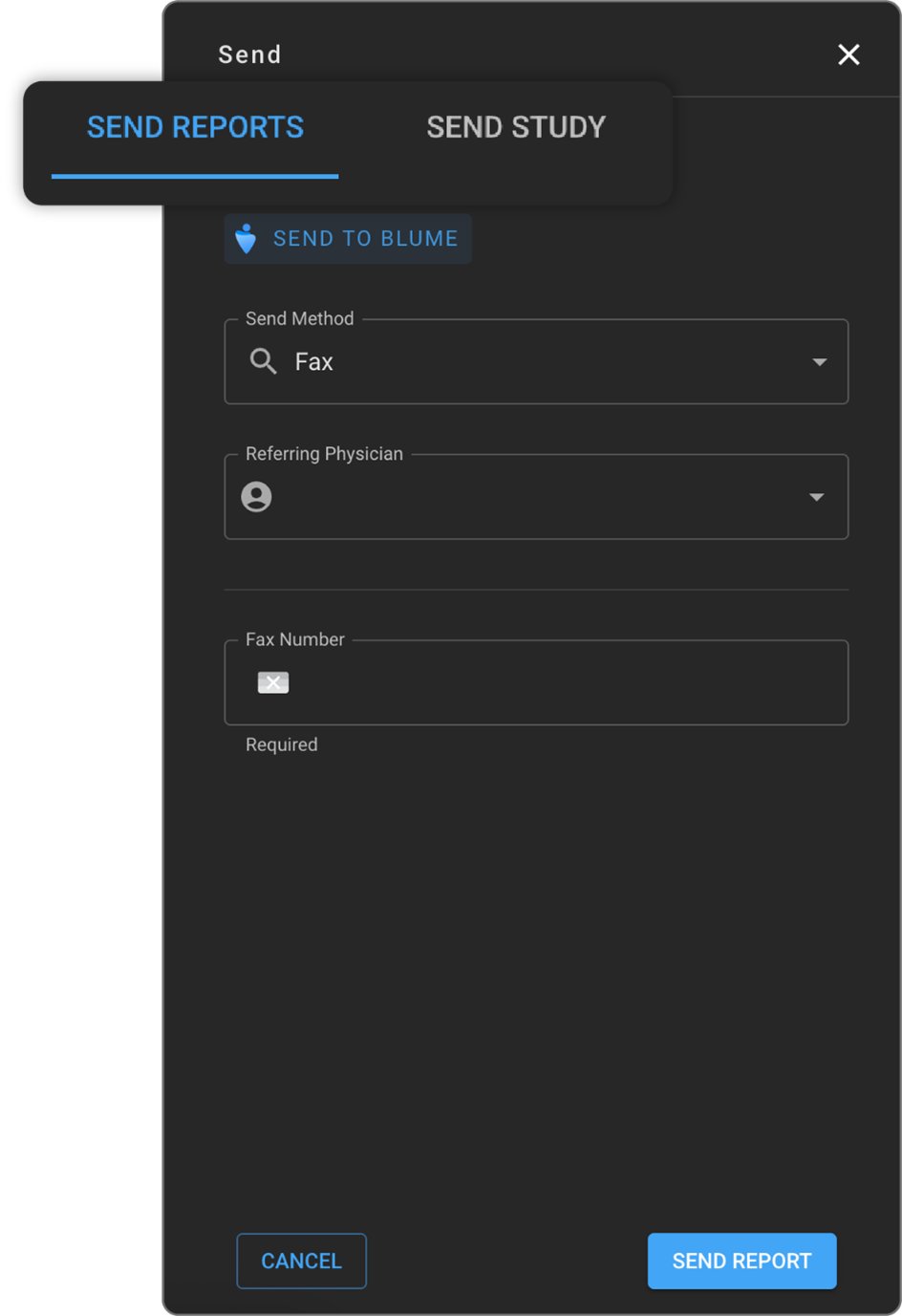902x1316 pixels.
Task: Click the Referring Physician field label
Action: click(324, 454)
